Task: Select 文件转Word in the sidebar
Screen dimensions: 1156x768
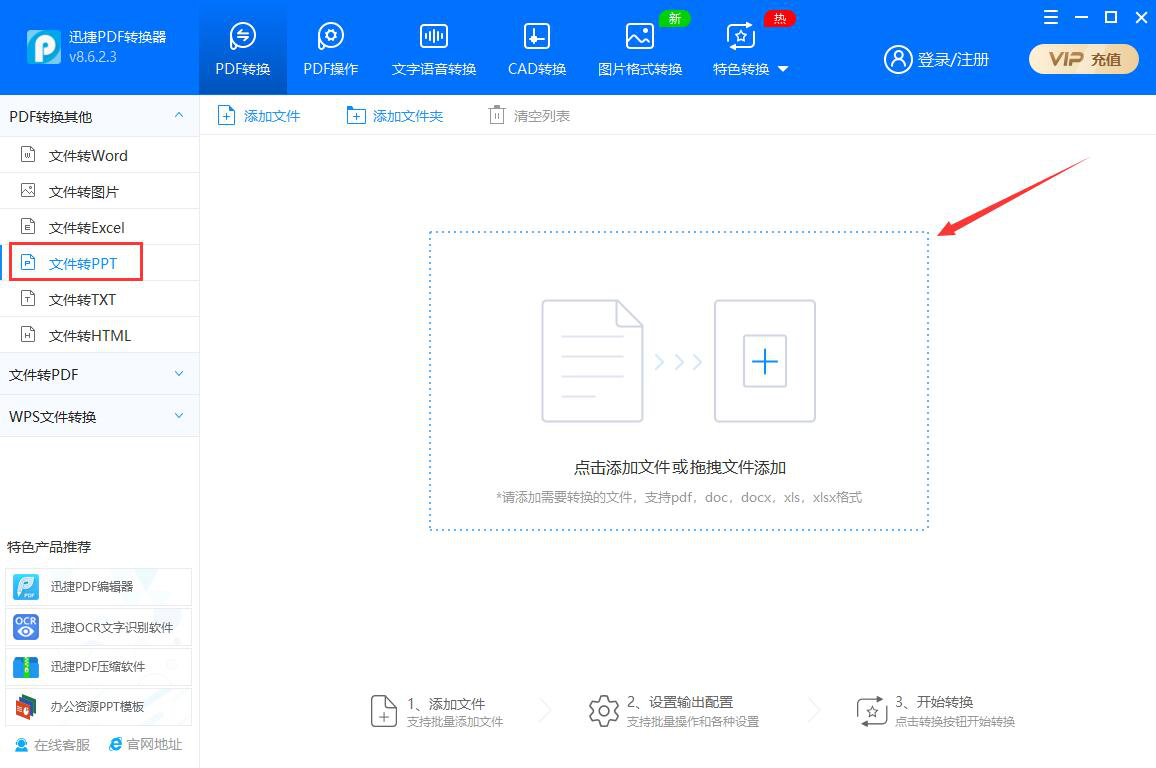Action: [100, 155]
